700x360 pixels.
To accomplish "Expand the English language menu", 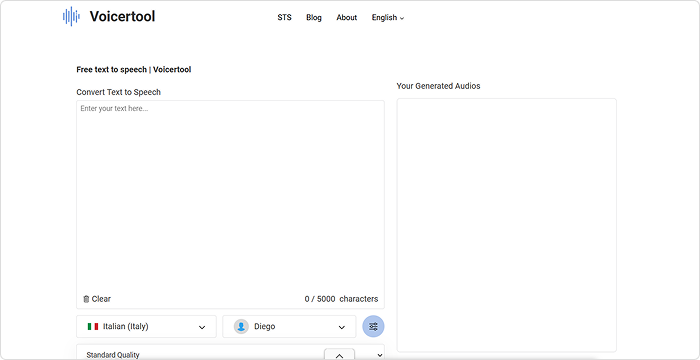I will pos(388,17).
